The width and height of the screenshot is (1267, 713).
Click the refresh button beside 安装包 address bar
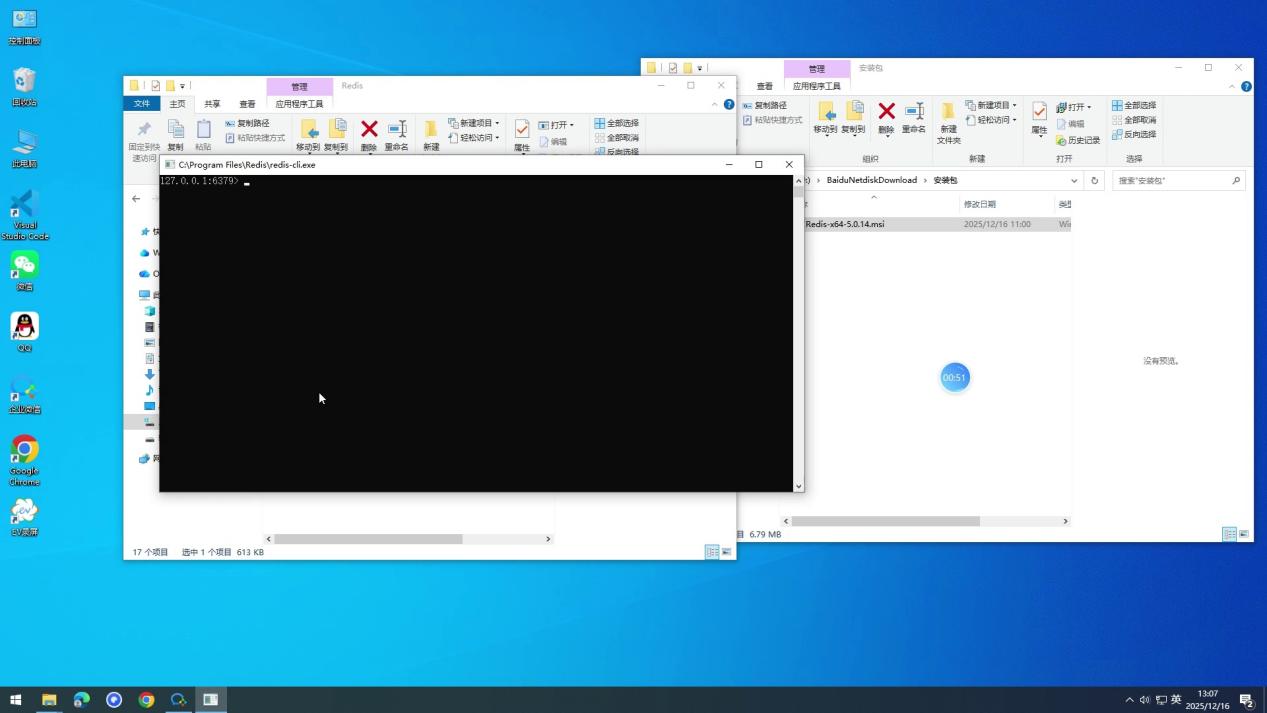[x=1094, y=181]
